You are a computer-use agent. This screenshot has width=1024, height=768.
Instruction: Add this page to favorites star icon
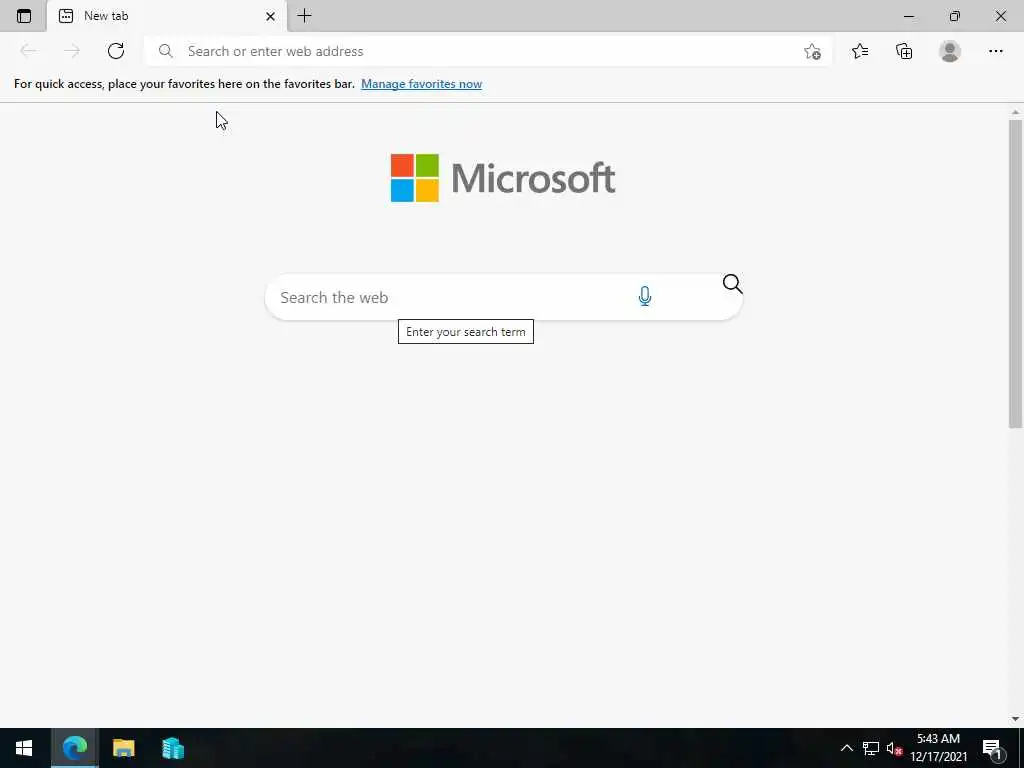(812, 52)
